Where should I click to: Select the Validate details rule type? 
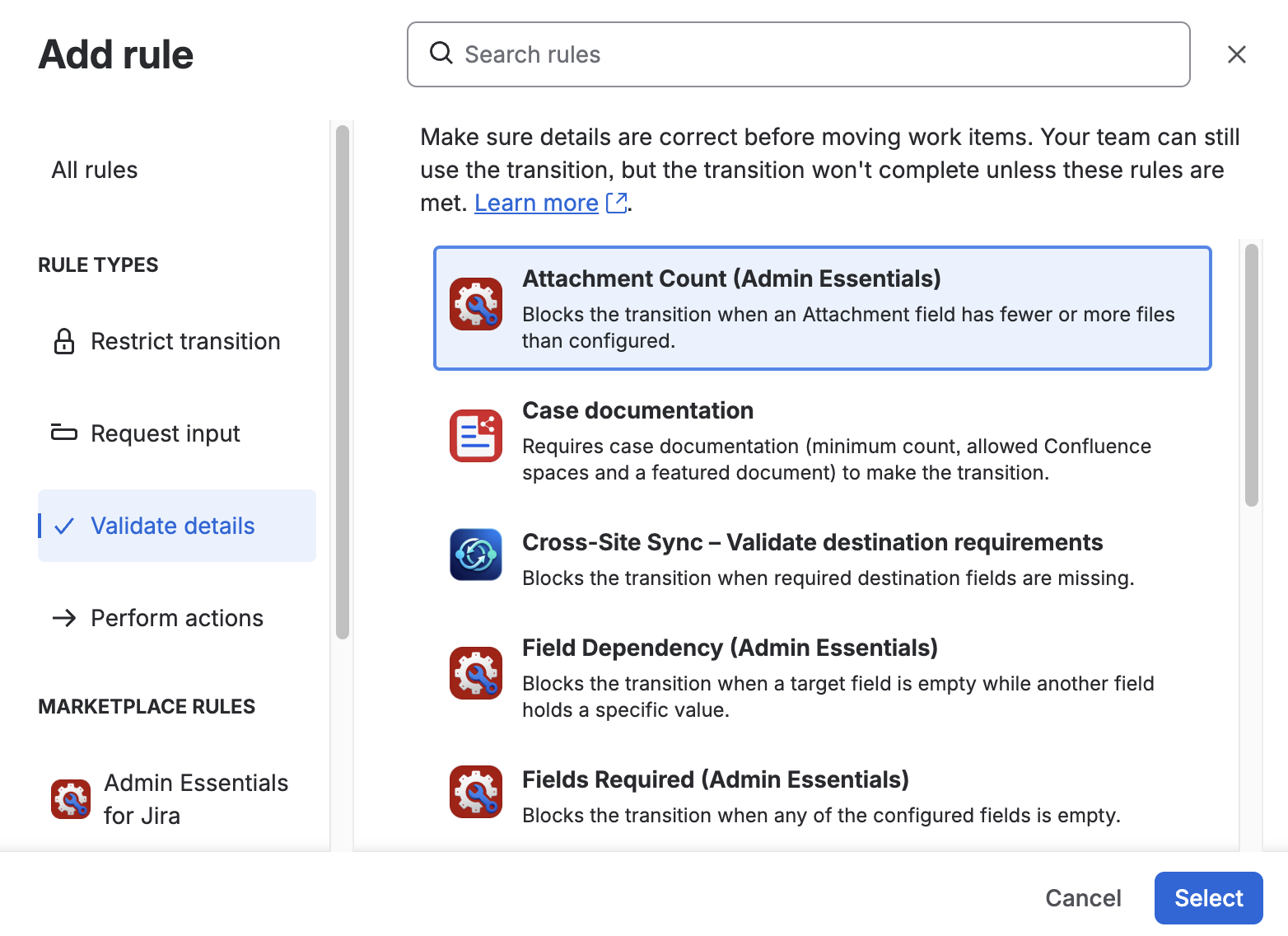click(x=177, y=526)
